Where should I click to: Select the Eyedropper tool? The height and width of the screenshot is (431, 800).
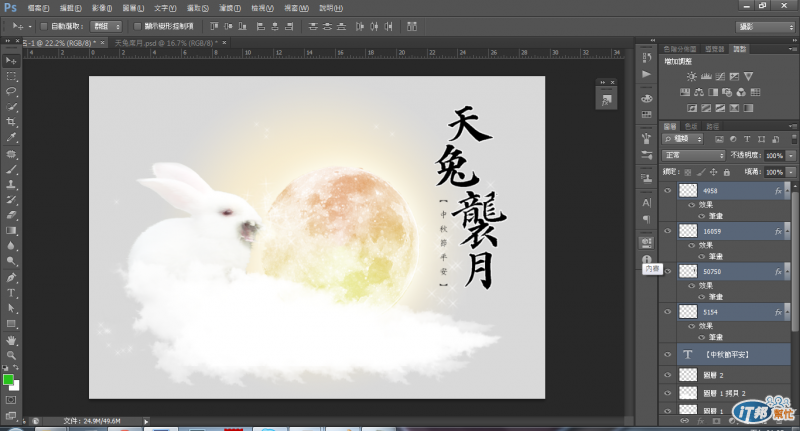(11, 137)
